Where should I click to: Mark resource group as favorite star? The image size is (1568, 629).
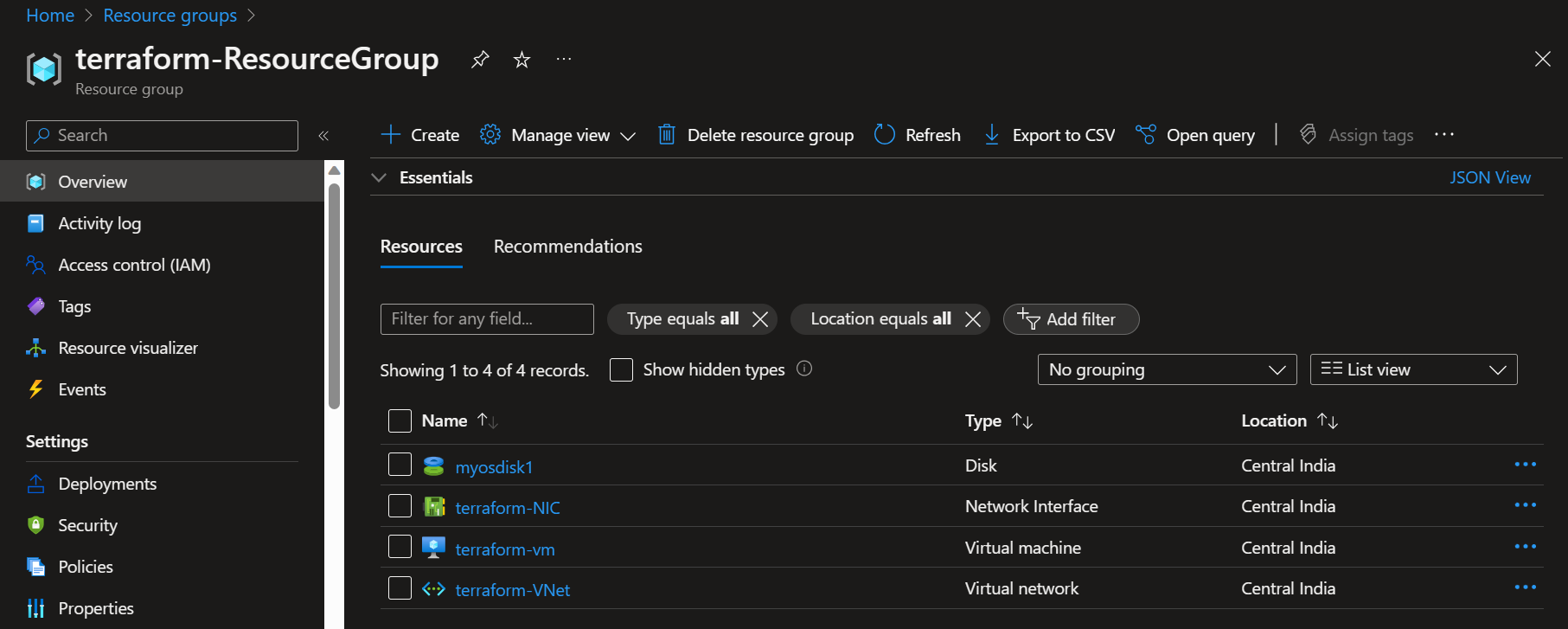coord(522,60)
